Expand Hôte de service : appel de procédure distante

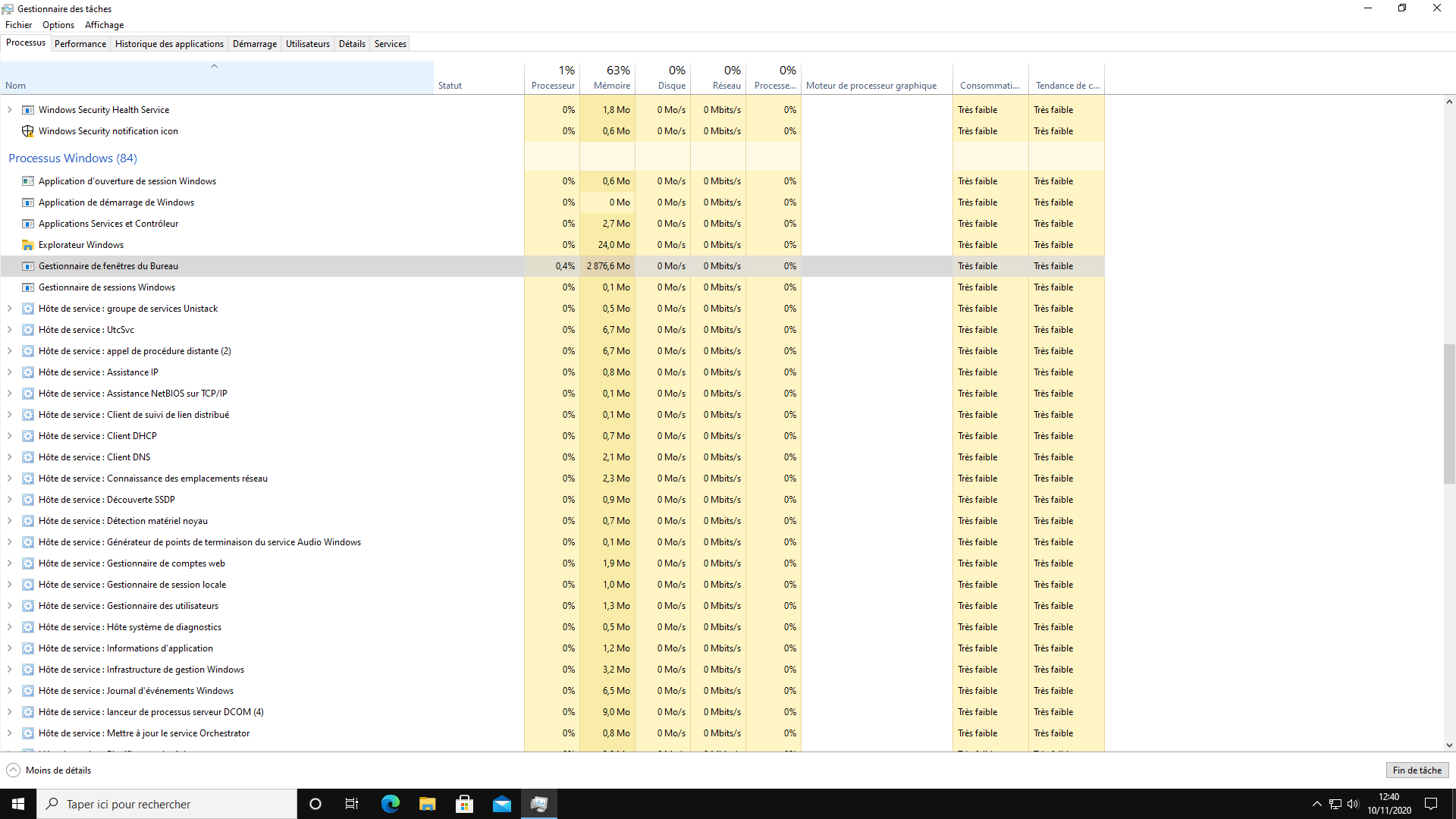click(10, 351)
